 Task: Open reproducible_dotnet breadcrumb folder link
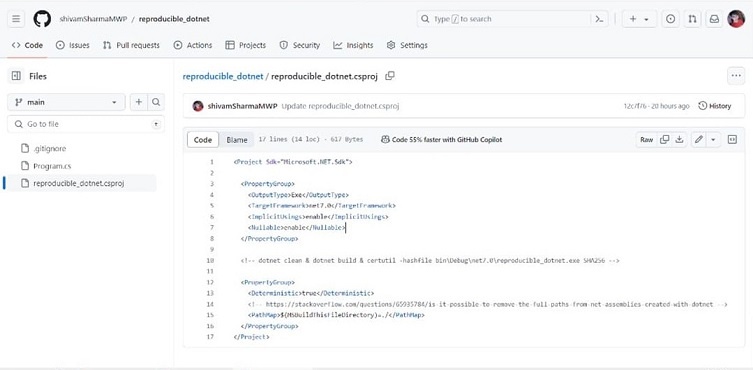223,76
